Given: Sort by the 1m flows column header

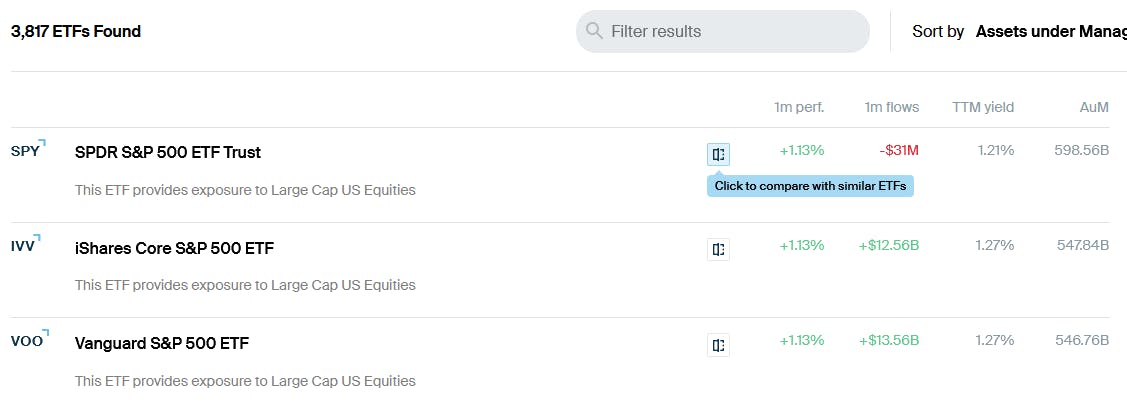Looking at the screenshot, I should 891,107.
